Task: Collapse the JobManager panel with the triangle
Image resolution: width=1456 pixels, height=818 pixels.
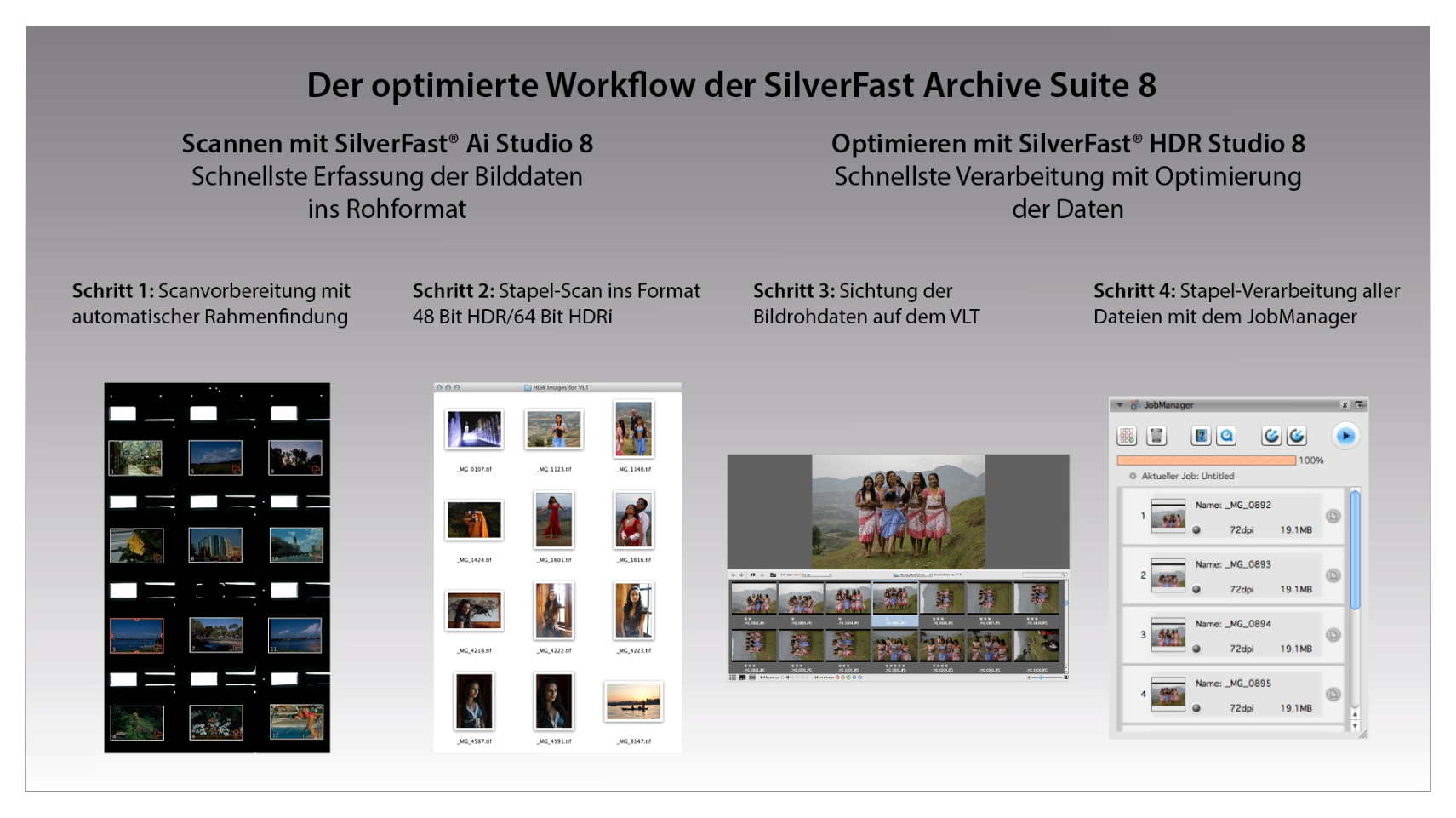Action: [1120, 405]
